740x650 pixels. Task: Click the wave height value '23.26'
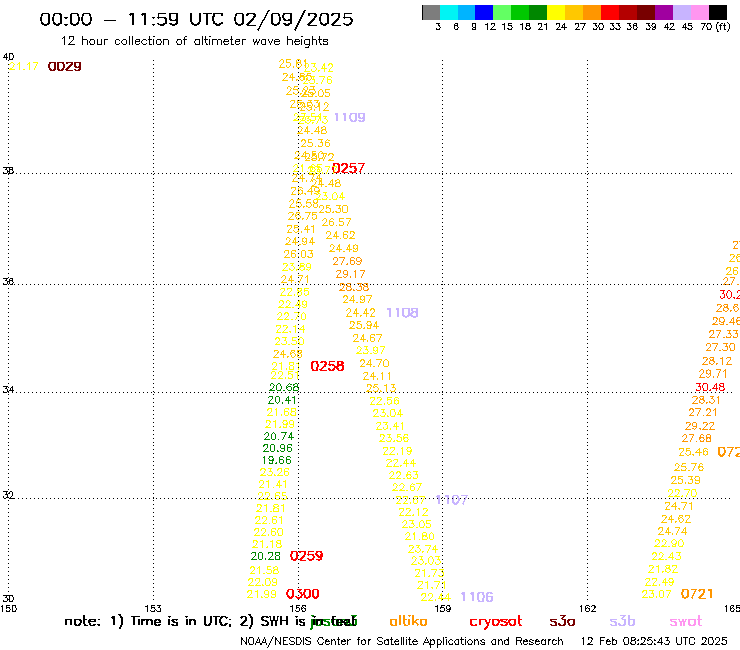pos(275,472)
